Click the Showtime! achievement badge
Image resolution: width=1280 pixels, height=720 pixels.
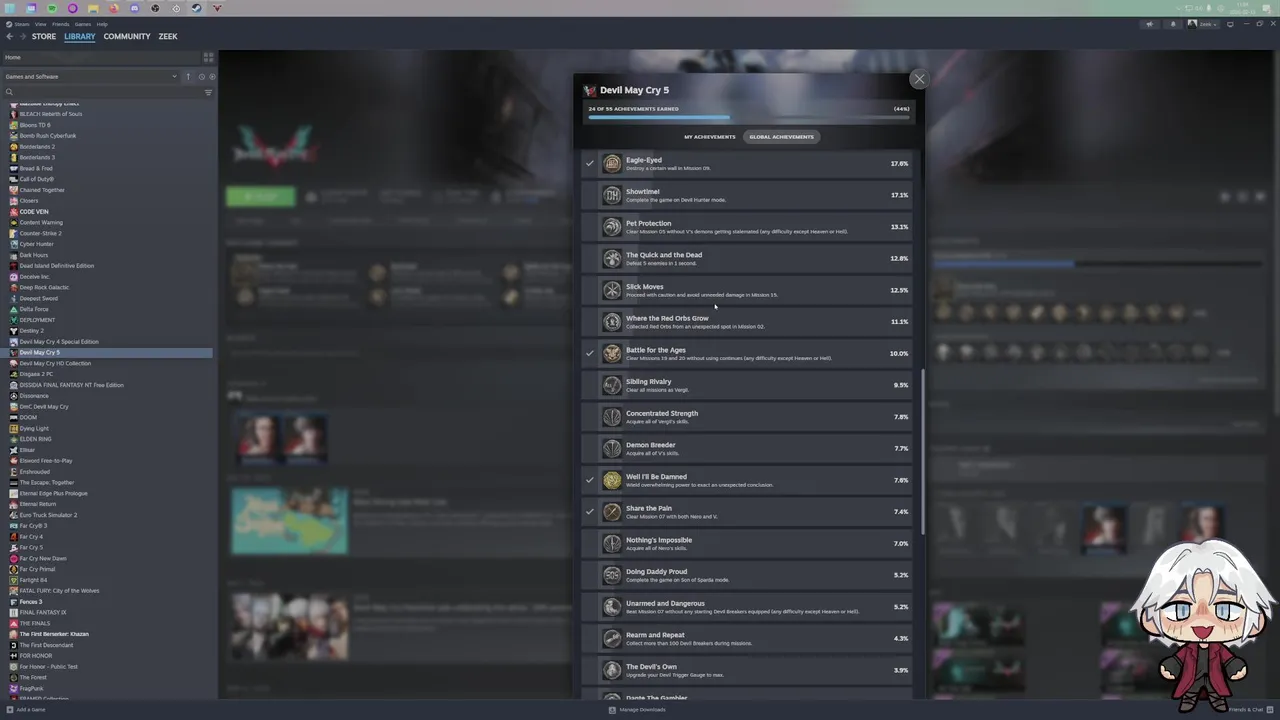coord(612,195)
